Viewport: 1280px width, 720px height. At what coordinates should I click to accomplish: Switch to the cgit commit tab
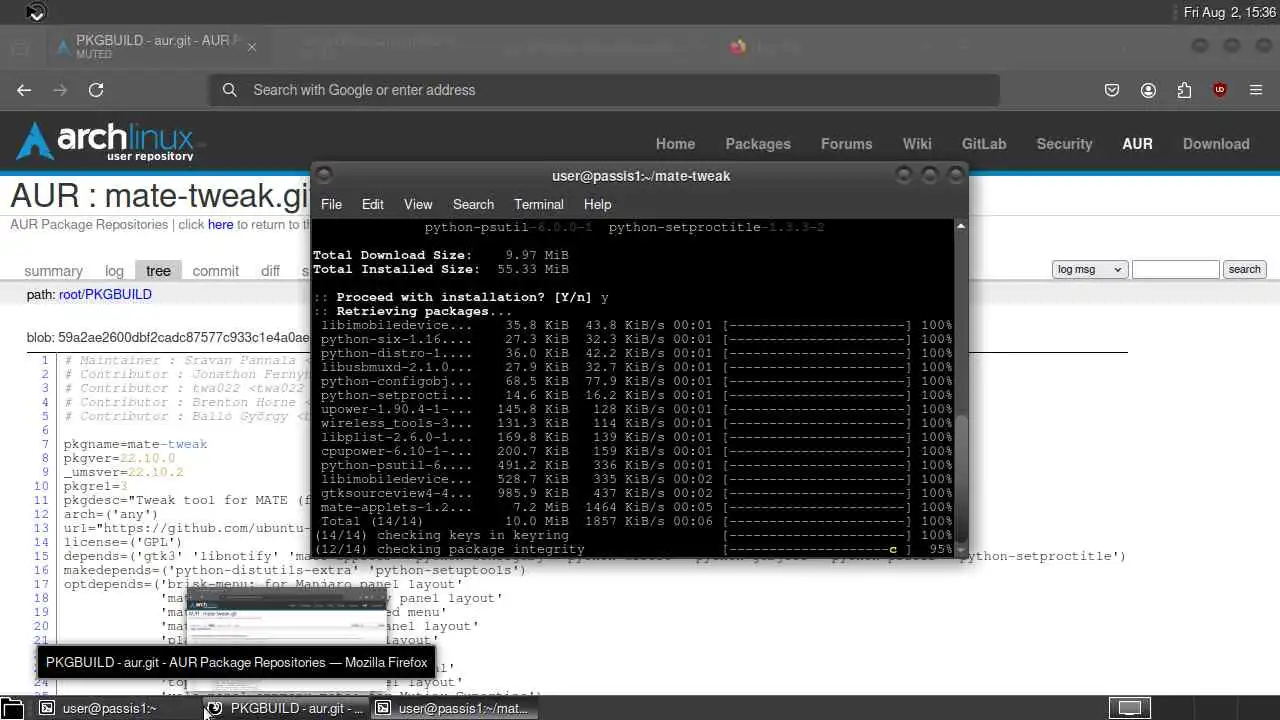click(x=216, y=270)
